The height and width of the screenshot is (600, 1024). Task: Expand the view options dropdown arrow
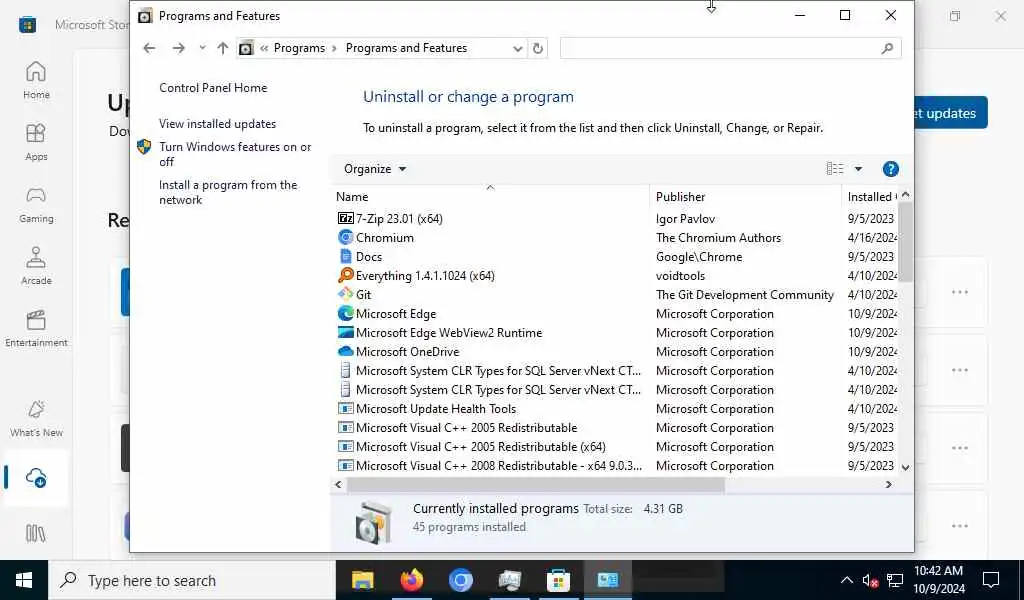[x=858, y=169]
